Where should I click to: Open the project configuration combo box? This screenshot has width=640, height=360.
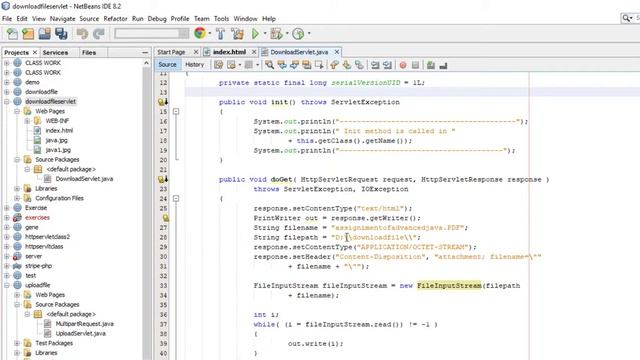click(x=151, y=33)
